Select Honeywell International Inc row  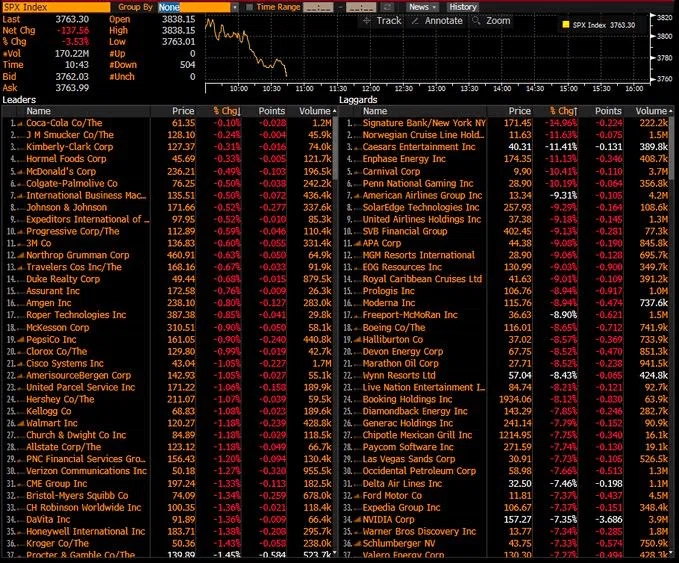tap(169, 532)
